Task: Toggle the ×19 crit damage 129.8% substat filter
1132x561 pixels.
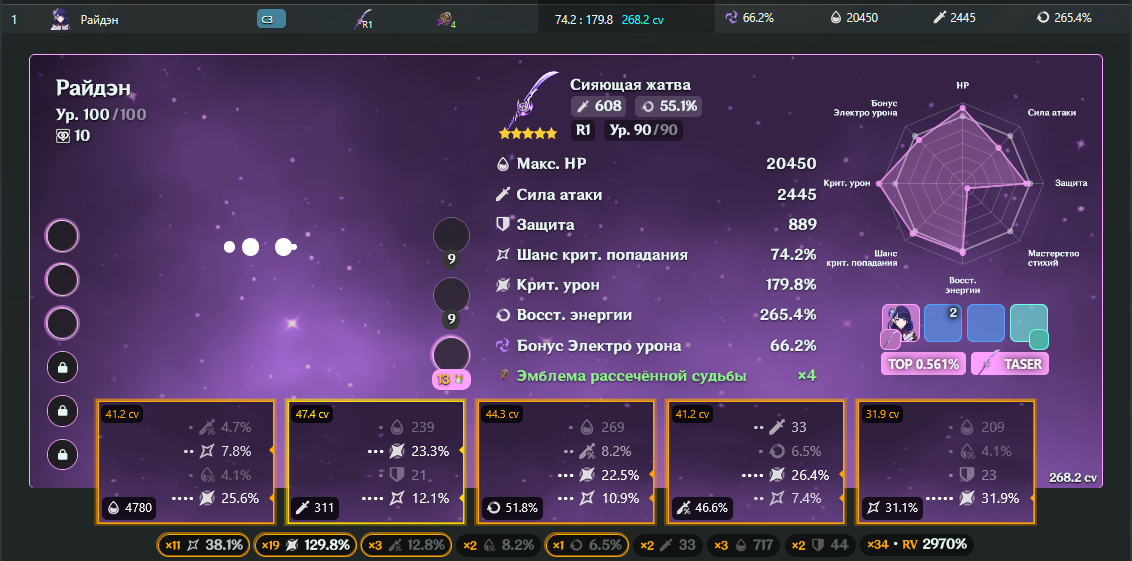Action: [x=306, y=545]
